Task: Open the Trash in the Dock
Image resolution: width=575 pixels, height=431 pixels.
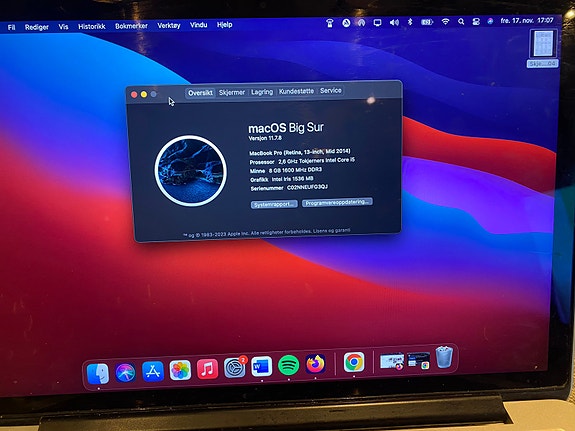Action: tap(444, 357)
